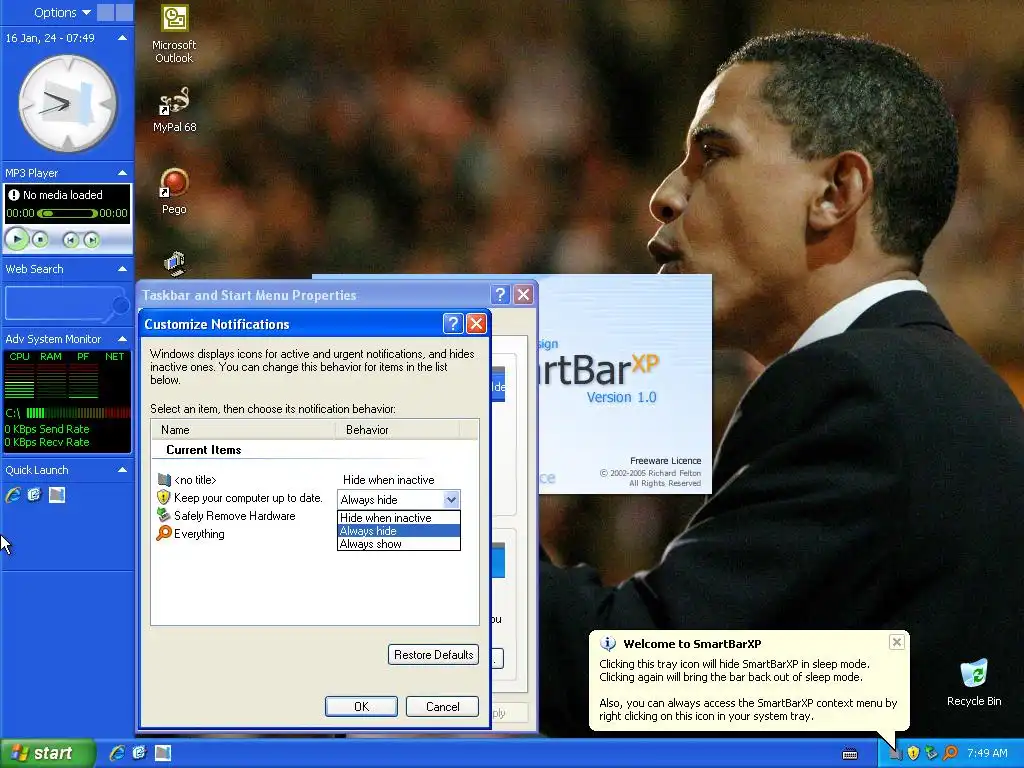Close the Welcome to SmartBarXP balloon
Image resolution: width=1024 pixels, height=768 pixels.
[x=897, y=642]
